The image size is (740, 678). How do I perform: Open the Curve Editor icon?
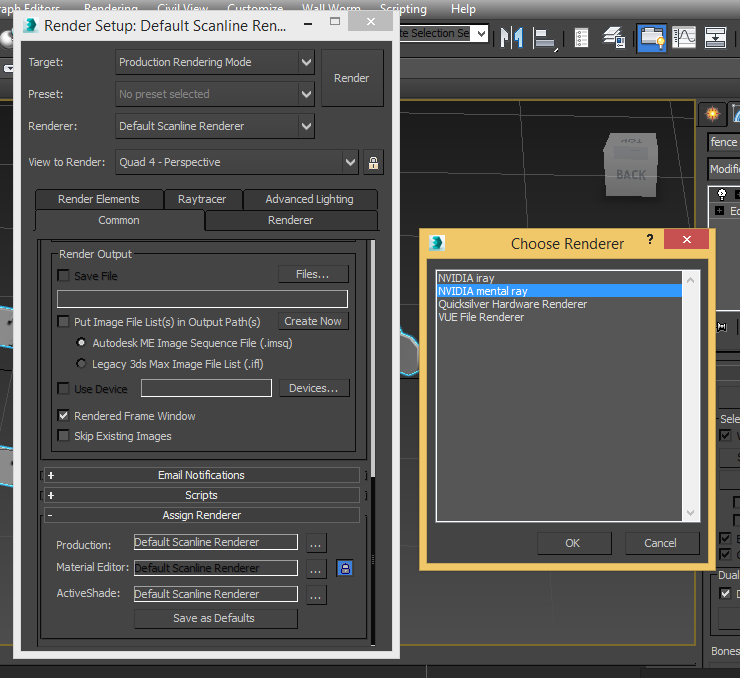click(684, 38)
